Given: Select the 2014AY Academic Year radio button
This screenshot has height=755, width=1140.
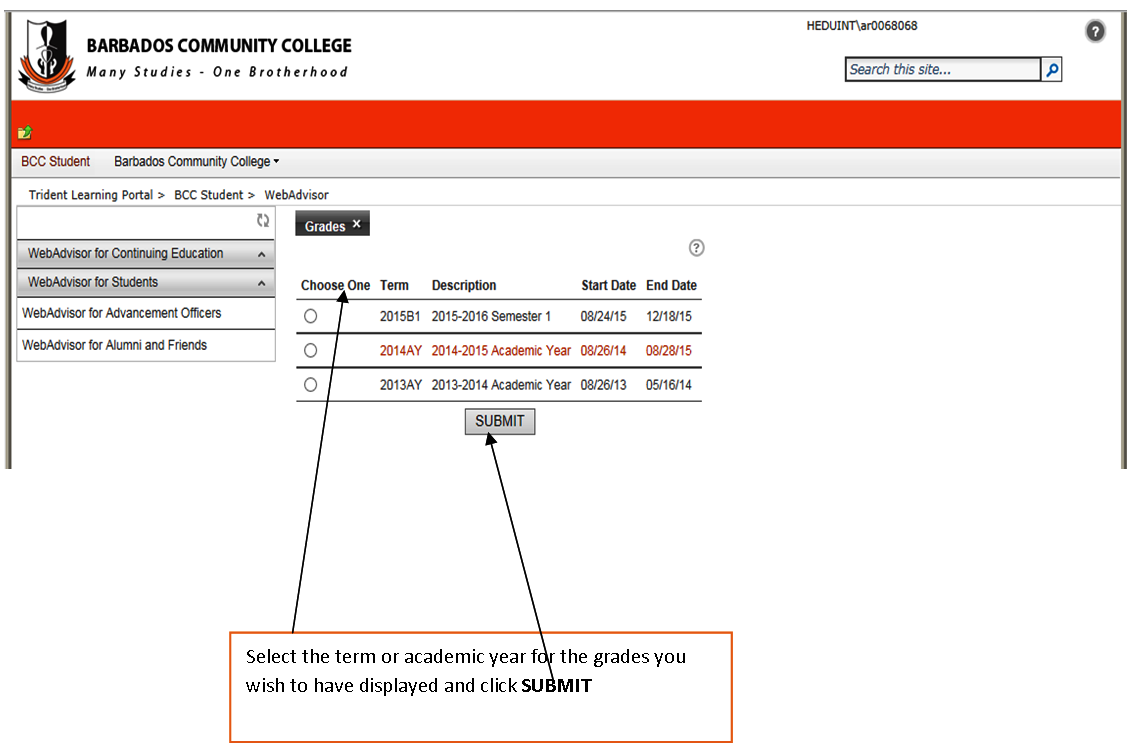Looking at the screenshot, I should point(310,351).
